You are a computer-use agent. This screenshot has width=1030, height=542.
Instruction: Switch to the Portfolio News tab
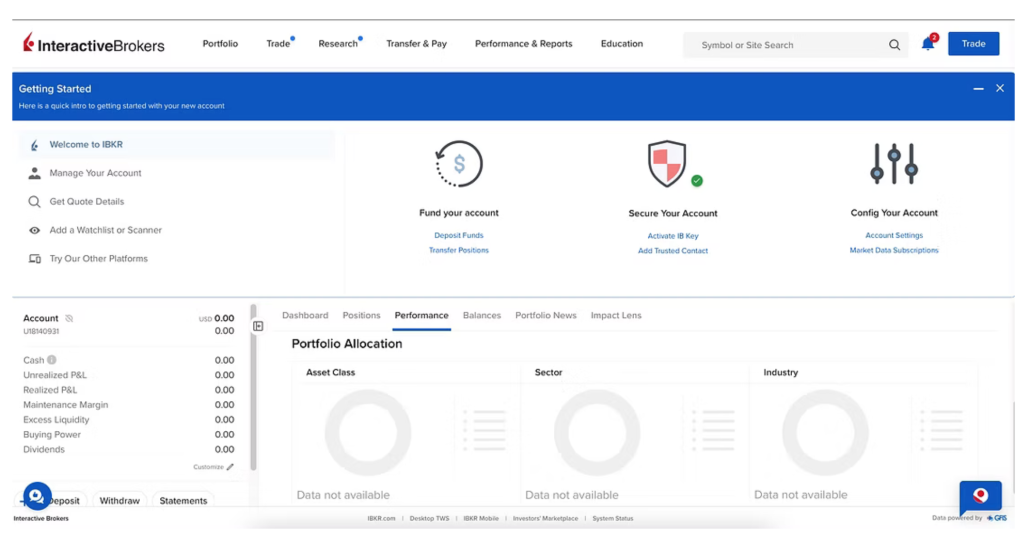tap(546, 315)
